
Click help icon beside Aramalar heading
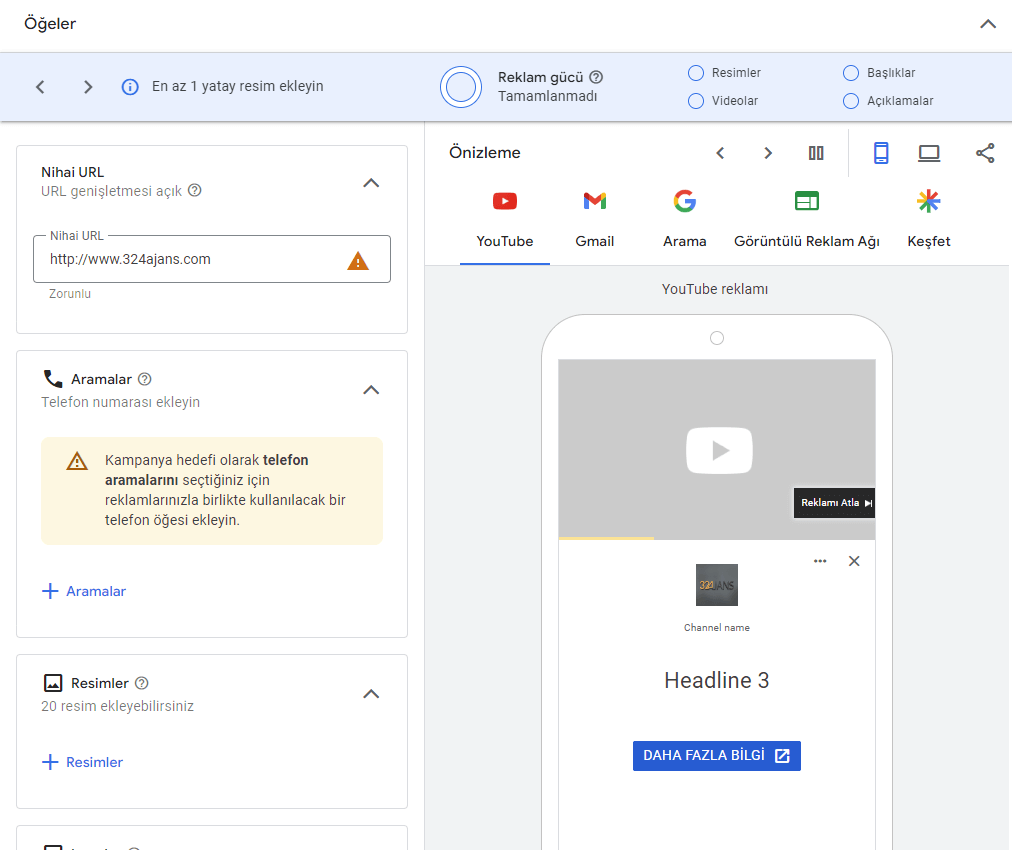[145, 379]
